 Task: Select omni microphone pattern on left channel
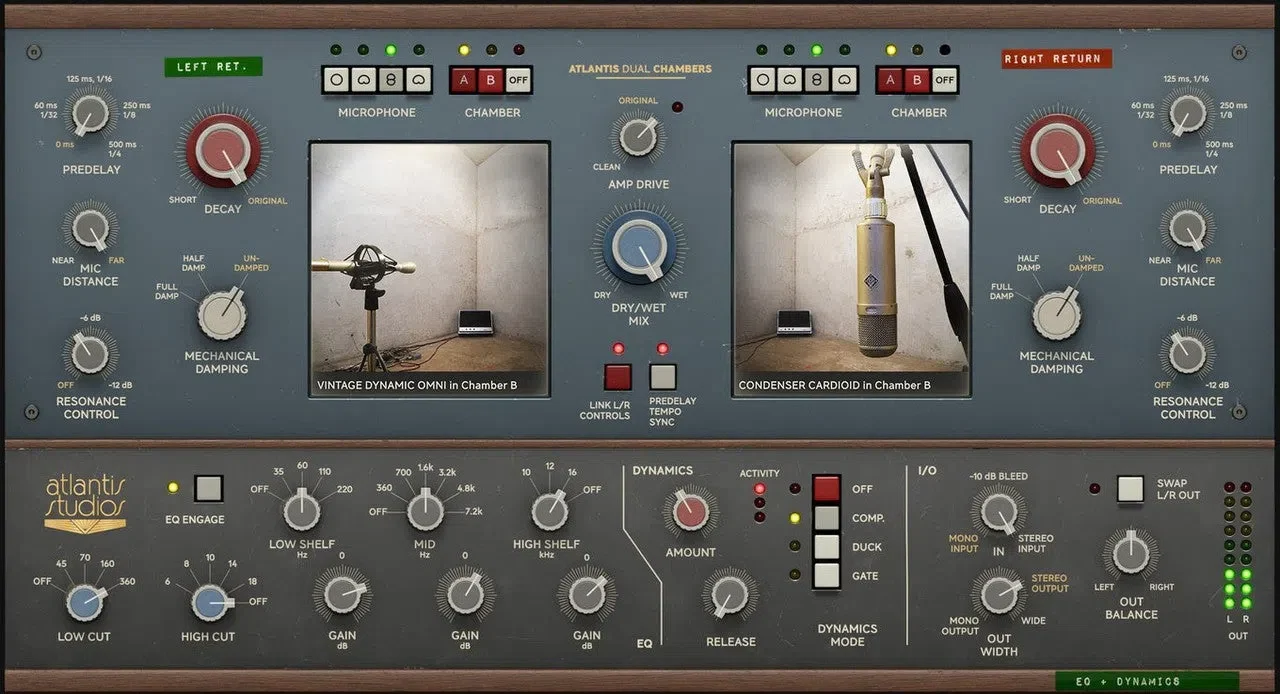(x=337, y=80)
